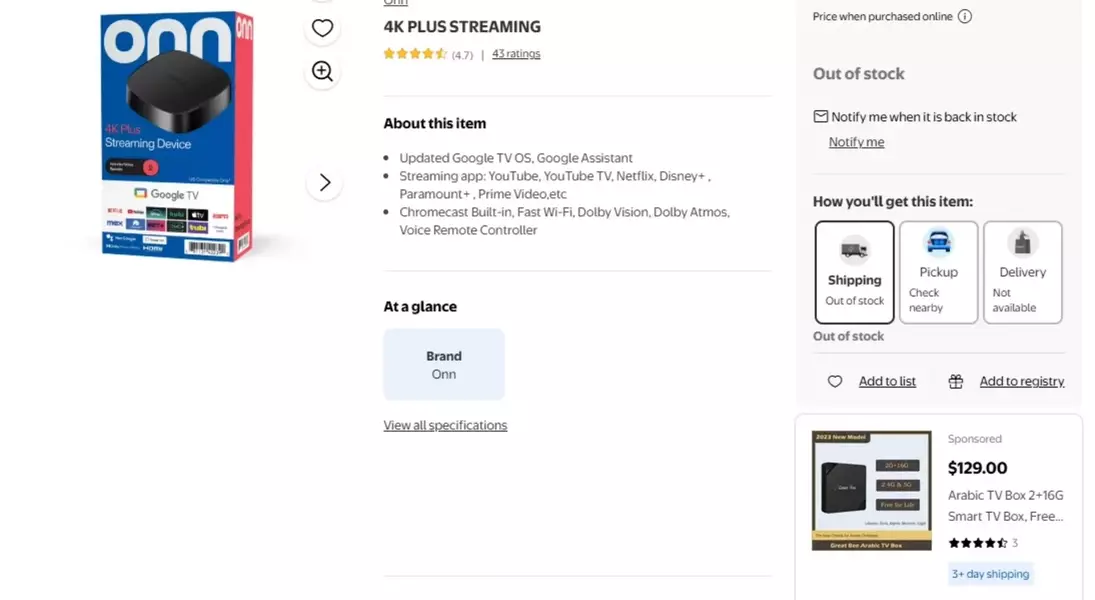The image size is (1095, 600).
Task: Open the sponsored Arabic TV Box thumbnail
Action: click(x=871, y=490)
